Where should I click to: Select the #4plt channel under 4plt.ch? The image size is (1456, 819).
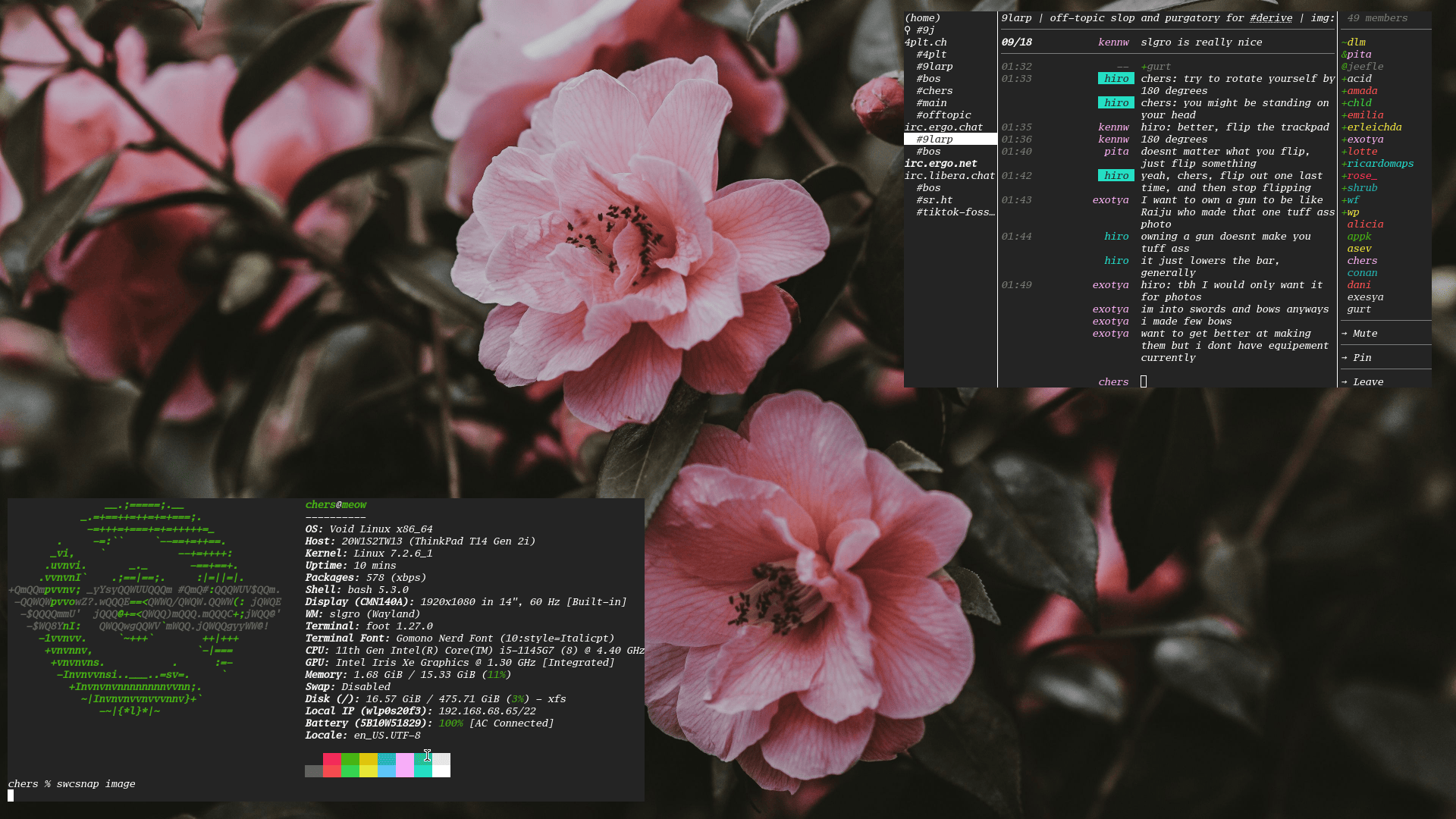point(931,55)
